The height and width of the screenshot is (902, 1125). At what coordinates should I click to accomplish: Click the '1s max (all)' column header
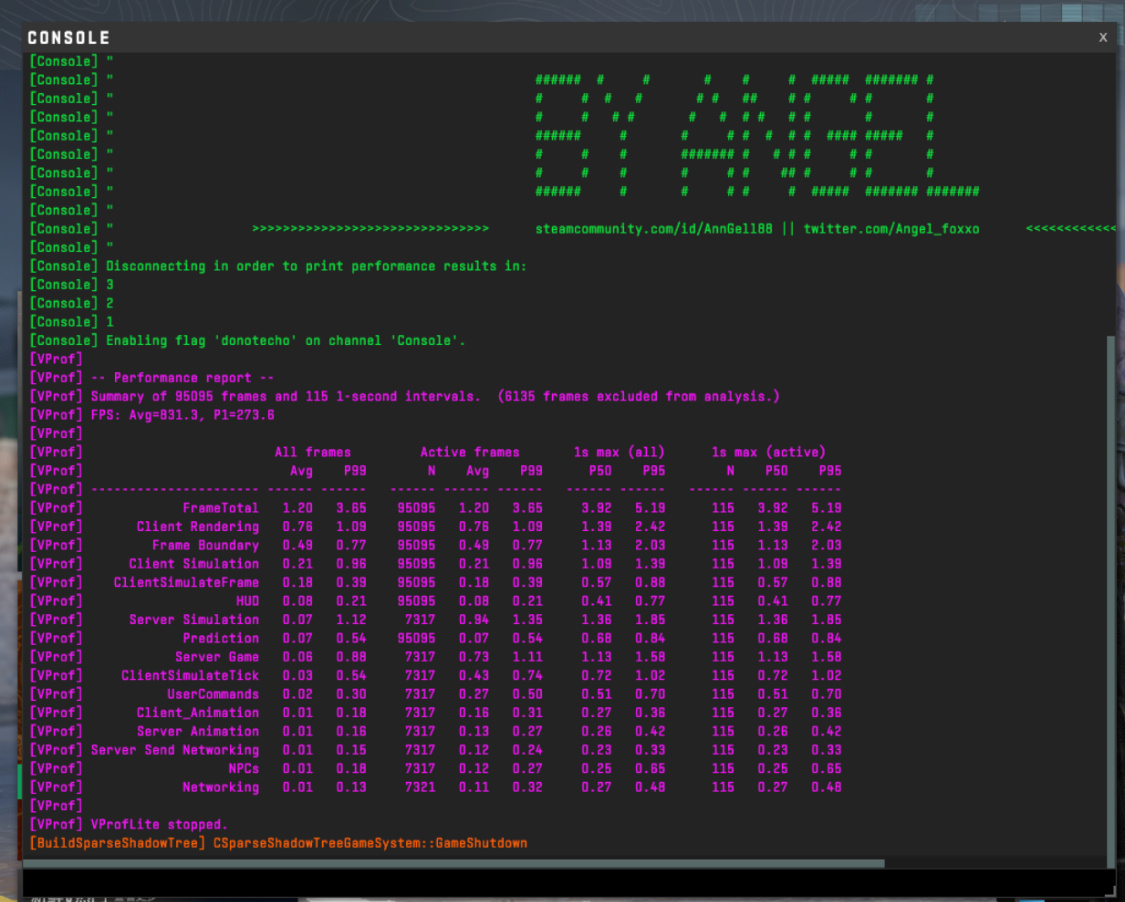pos(619,452)
